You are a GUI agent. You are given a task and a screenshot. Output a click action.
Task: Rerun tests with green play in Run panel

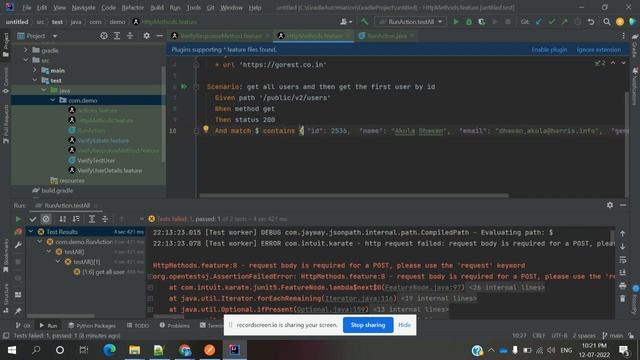pos(18,219)
